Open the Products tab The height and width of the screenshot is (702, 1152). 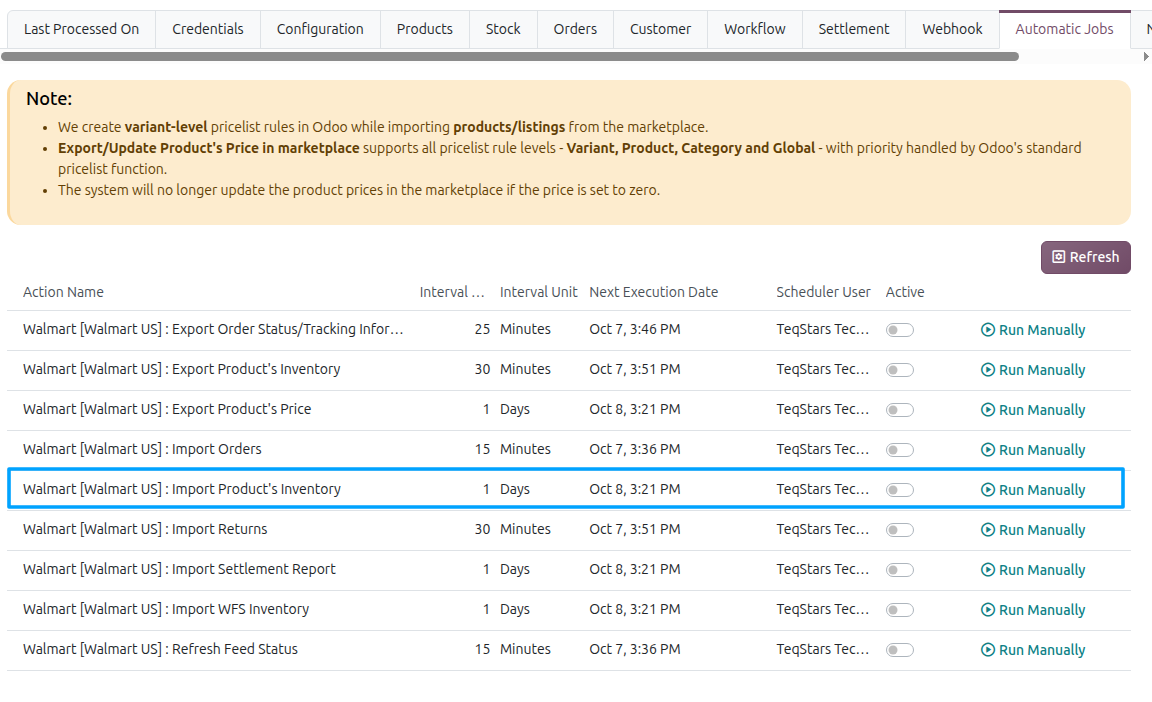click(425, 29)
